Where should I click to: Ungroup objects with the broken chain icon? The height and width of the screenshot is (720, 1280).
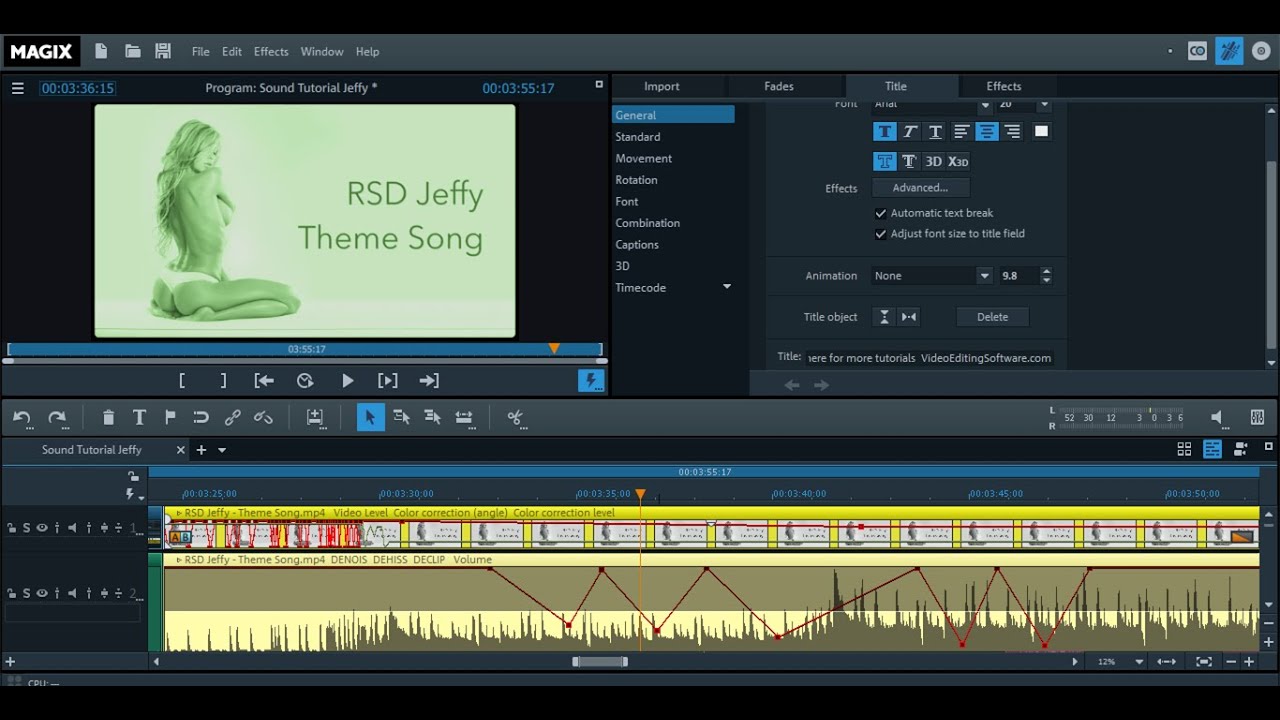[263, 418]
